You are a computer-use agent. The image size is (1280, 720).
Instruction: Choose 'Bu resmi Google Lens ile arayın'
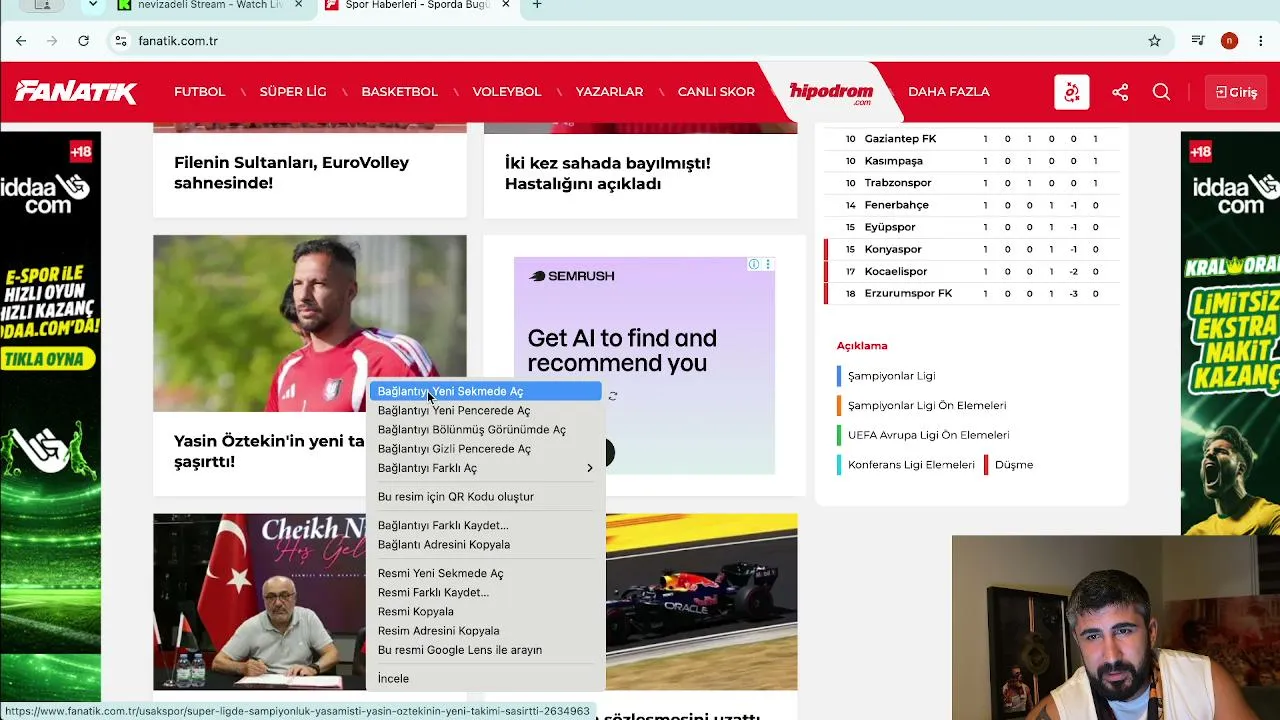pyautogui.click(x=486, y=650)
